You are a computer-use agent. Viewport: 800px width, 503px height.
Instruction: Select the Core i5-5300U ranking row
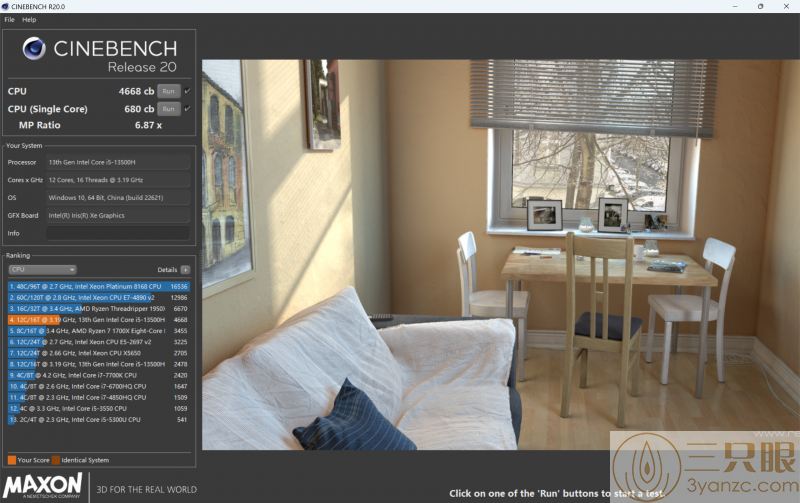tap(99, 420)
